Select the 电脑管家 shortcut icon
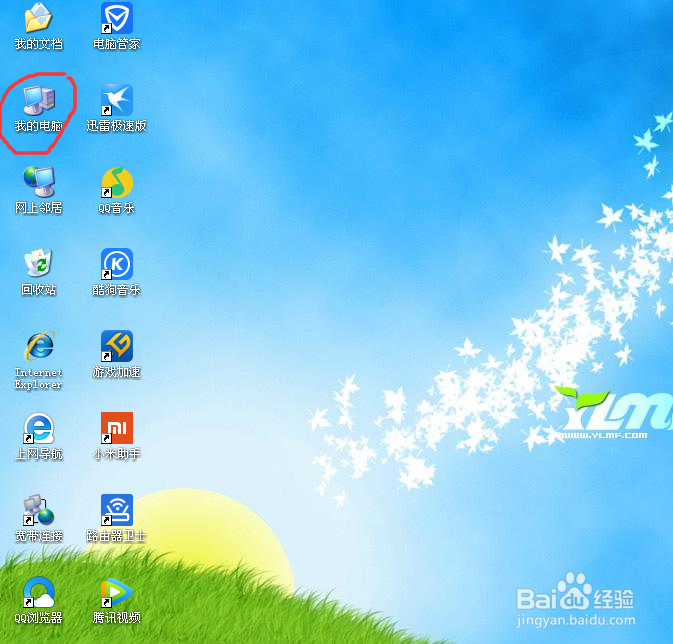Image resolution: width=673 pixels, height=644 pixels. pos(117,18)
